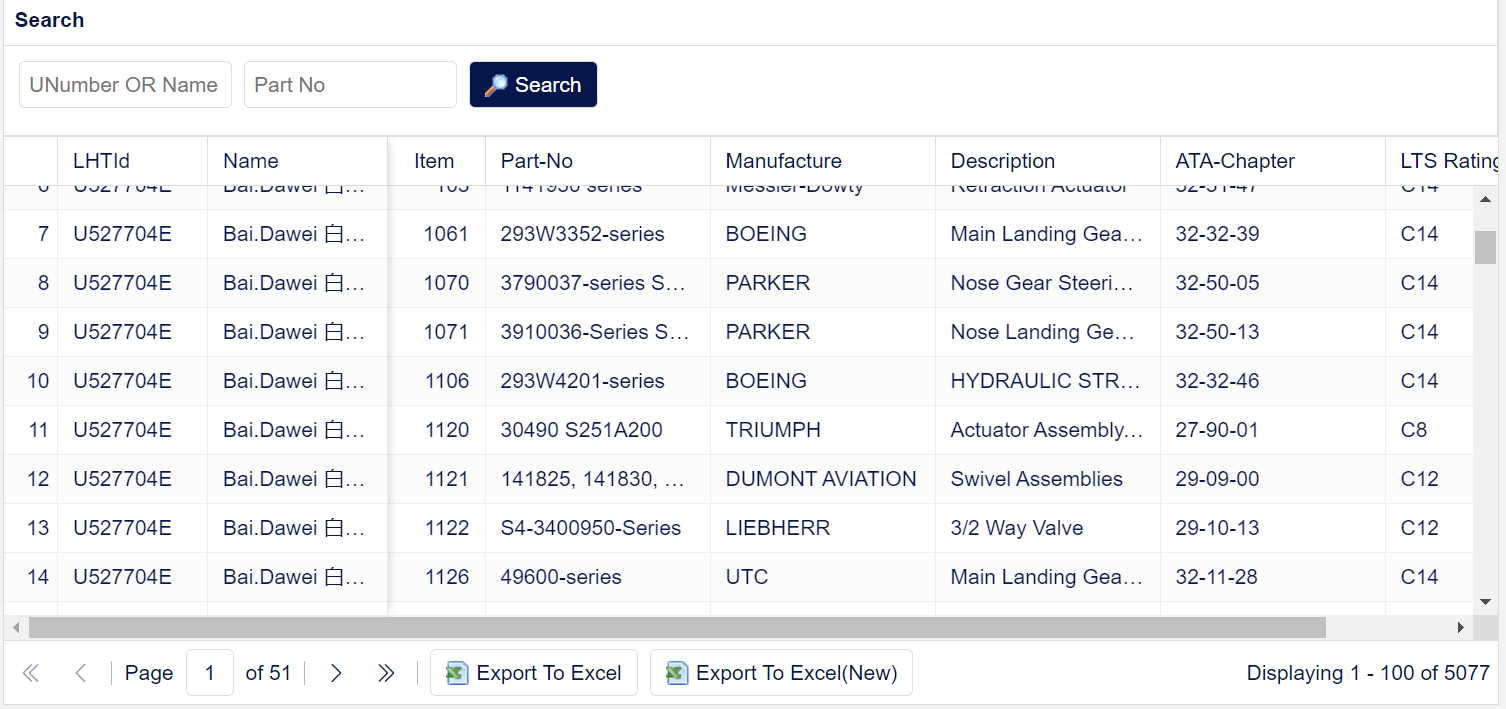Click the Search button
This screenshot has width=1506, height=709.
point(533,85)
